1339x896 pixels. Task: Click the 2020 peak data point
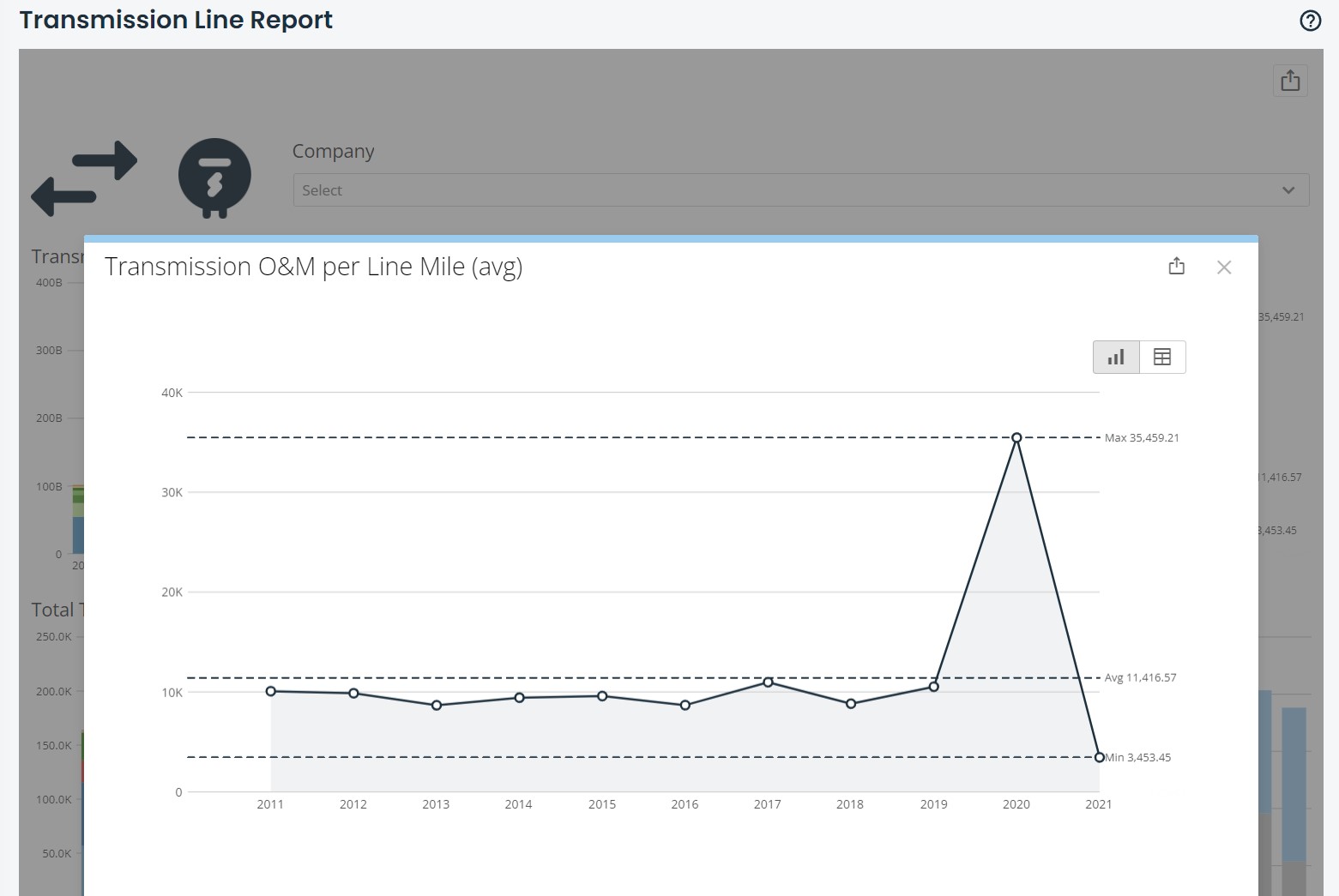[x=1016, y=438]
